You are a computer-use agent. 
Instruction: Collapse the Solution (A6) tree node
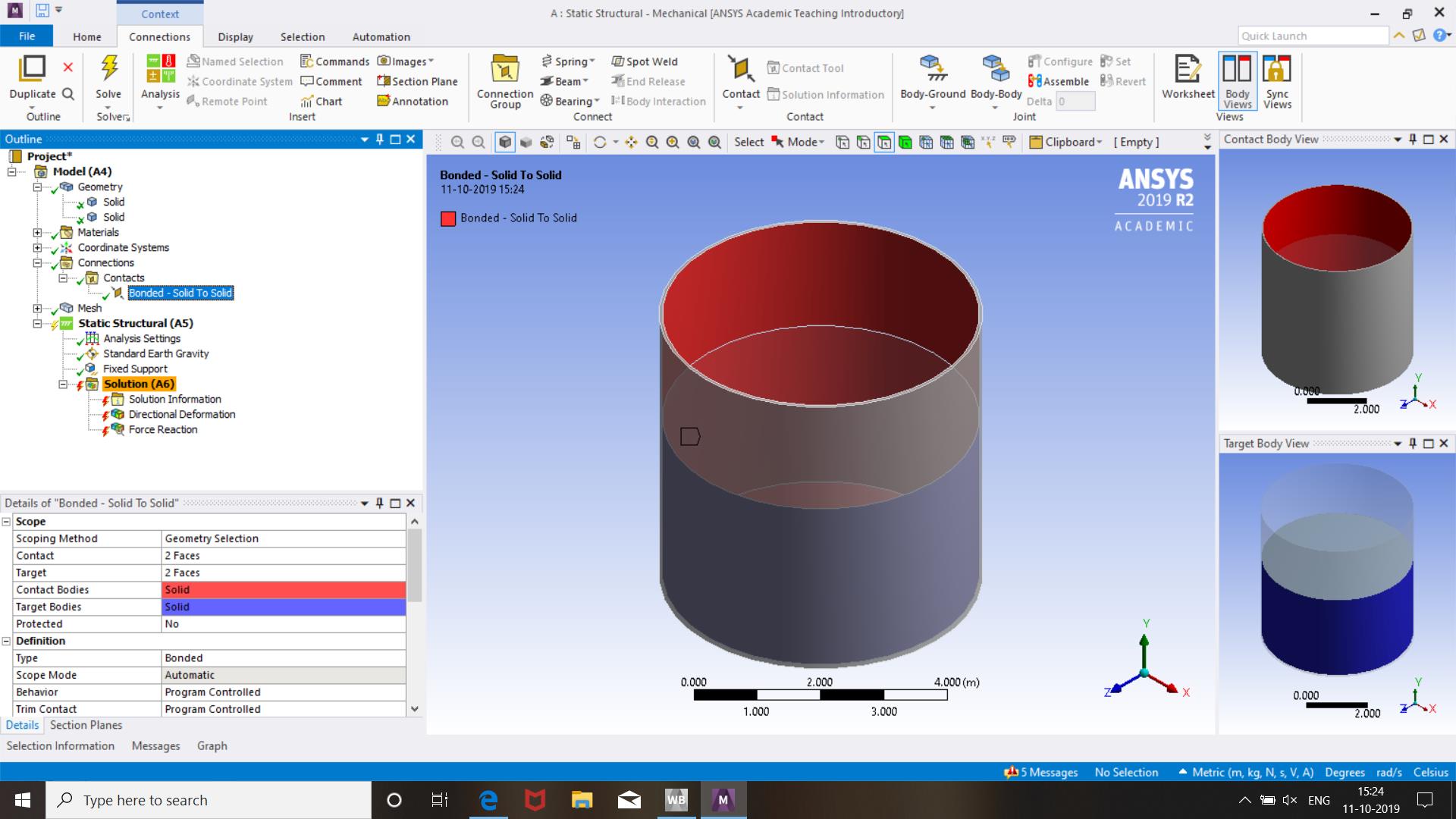(63, 384)
